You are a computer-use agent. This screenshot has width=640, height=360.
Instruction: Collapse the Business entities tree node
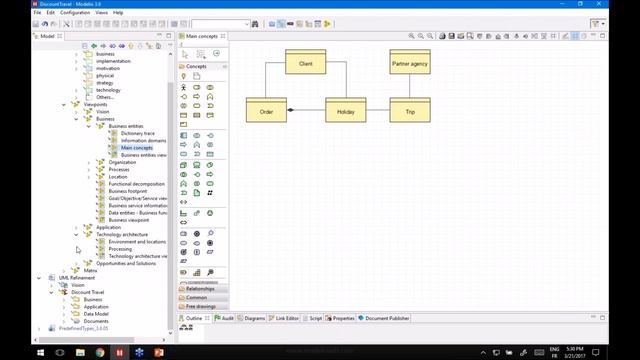(89, 127)
